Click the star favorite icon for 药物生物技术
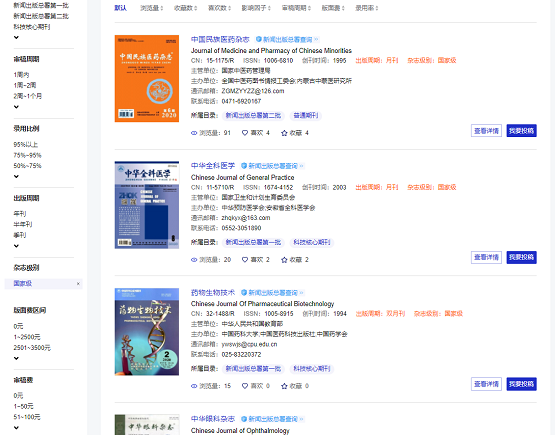 tap(284, 386)
